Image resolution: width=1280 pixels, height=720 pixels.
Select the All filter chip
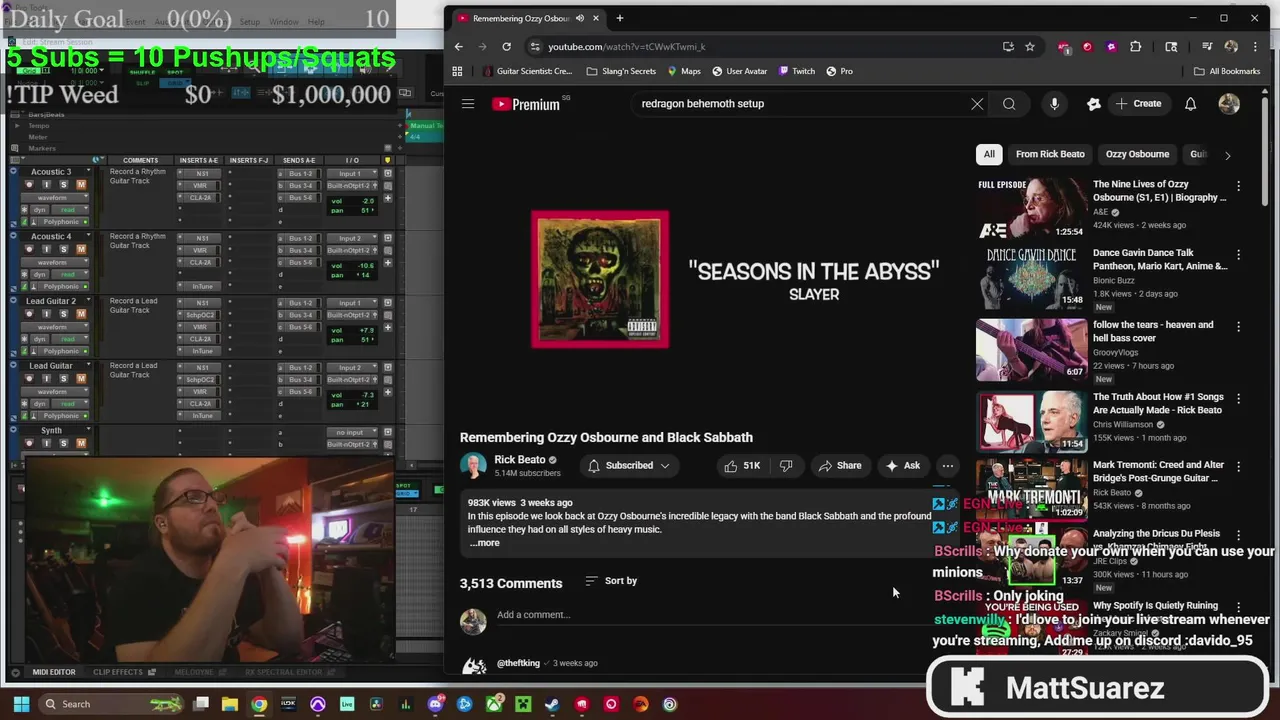(989, 154)
